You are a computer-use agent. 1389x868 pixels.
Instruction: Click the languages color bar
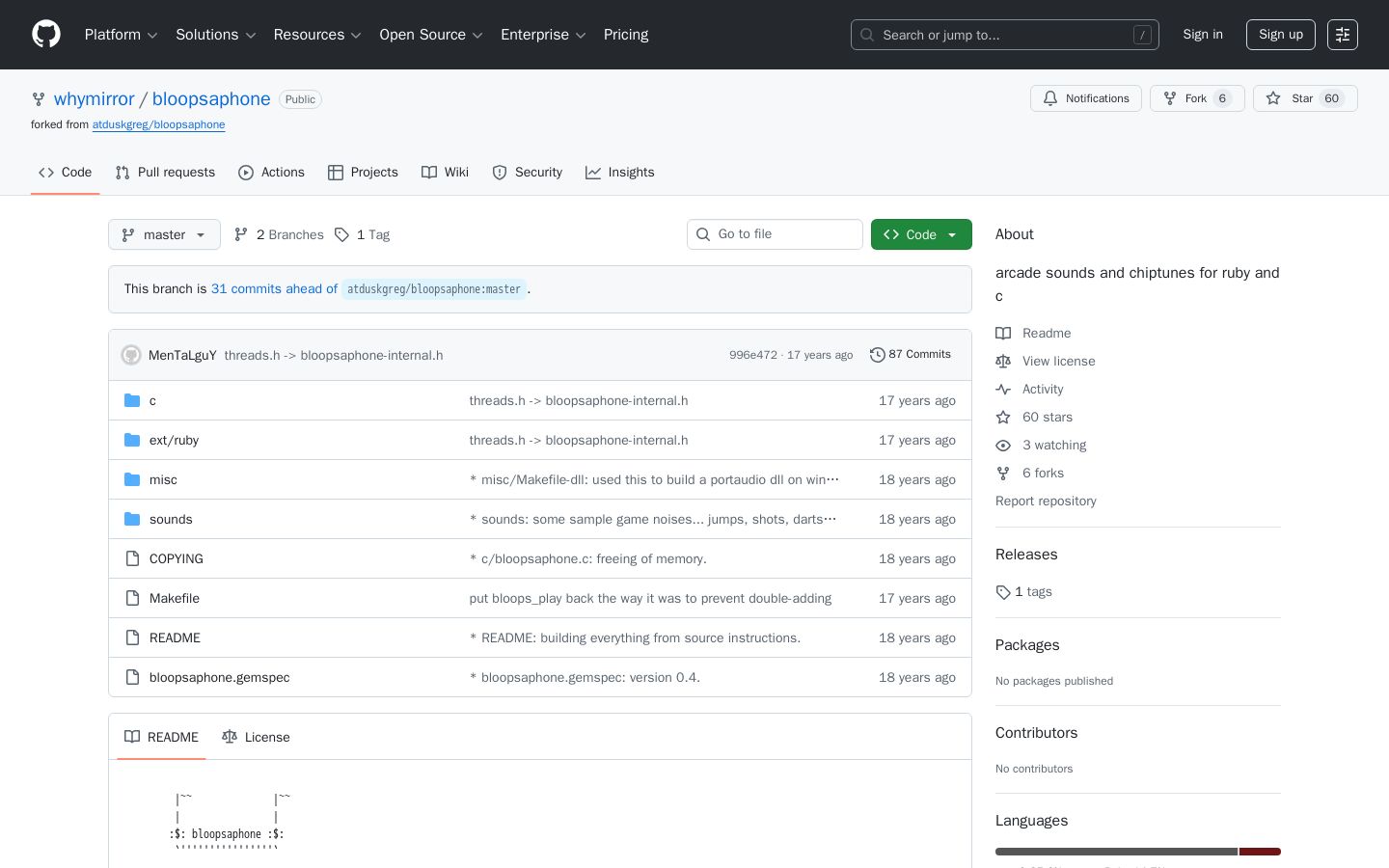(x=1138, y=852)
